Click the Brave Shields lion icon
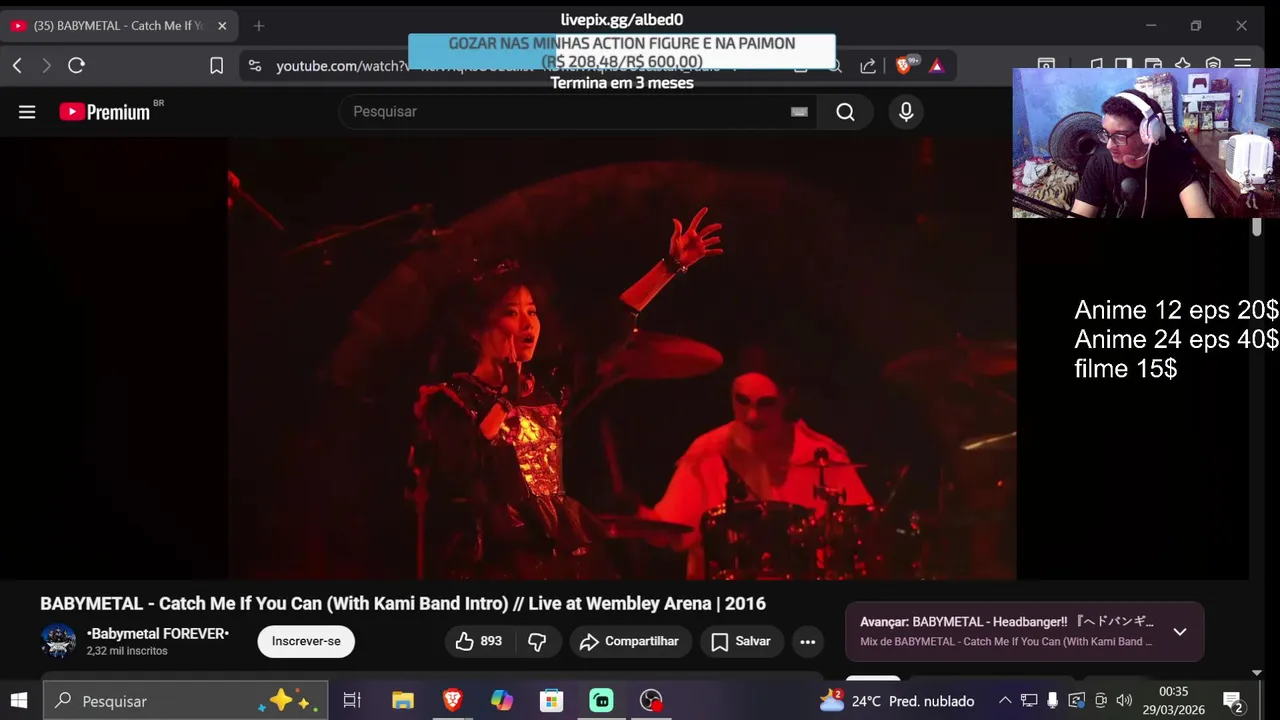1280x720 pixels. 904,65
